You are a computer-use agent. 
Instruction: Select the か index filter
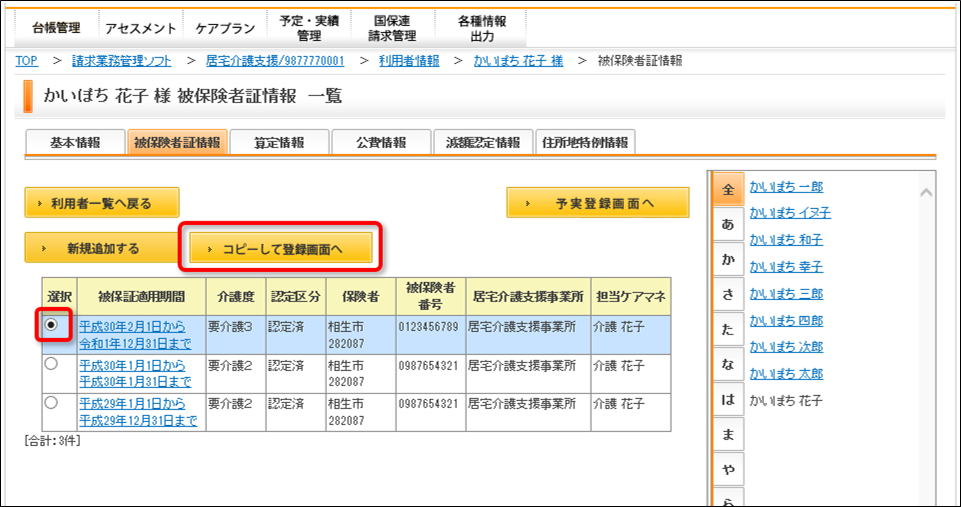point(728,259)
